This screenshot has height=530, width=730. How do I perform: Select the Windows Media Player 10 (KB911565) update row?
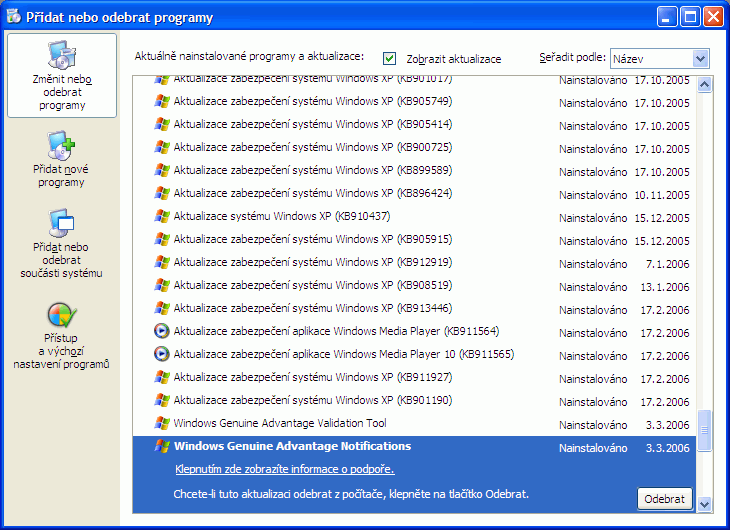pos(414,354)
